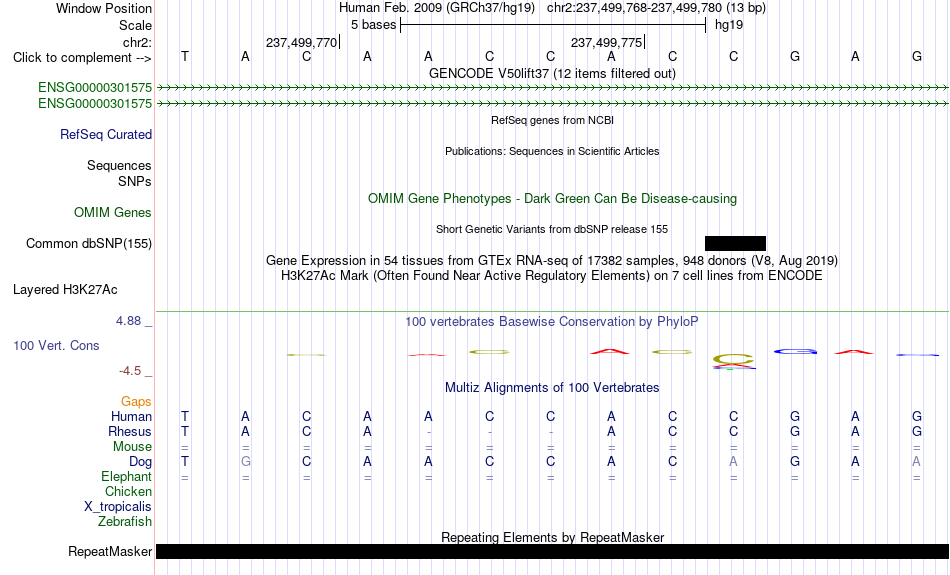Click the 4.88 conservation scale value
Viewport: 950px width, 575px height.
pos(129,321)
